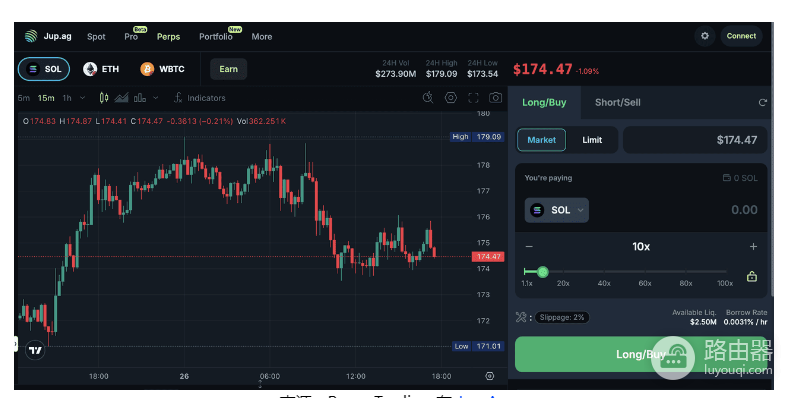The width and height of the screenshot is (791, 398).
Task: Open the Pro beta page
Action: pyautogui.click(x=131, y=36)
